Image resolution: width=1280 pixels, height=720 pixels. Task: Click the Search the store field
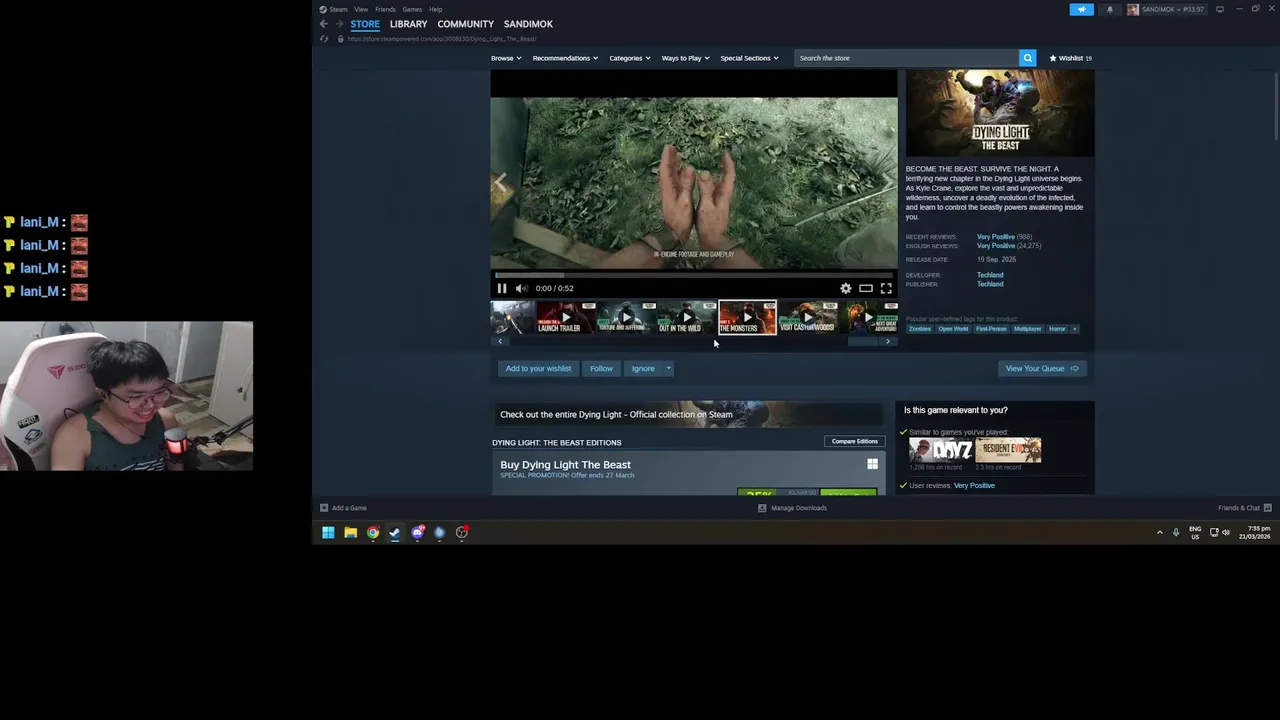[906, 58]
